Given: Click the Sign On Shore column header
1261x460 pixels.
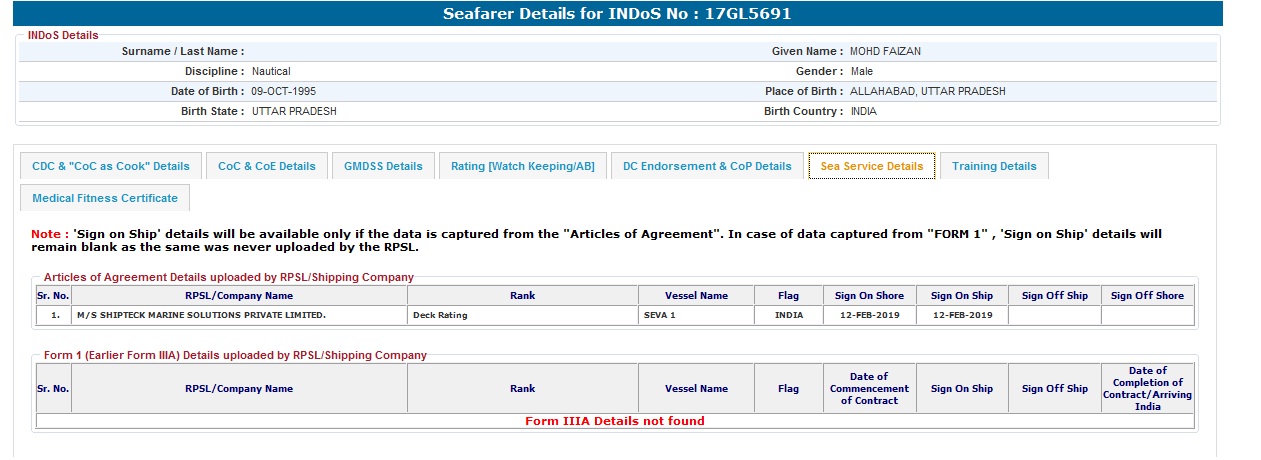Looking at the screenshot, I should click(x=869, y=295).
